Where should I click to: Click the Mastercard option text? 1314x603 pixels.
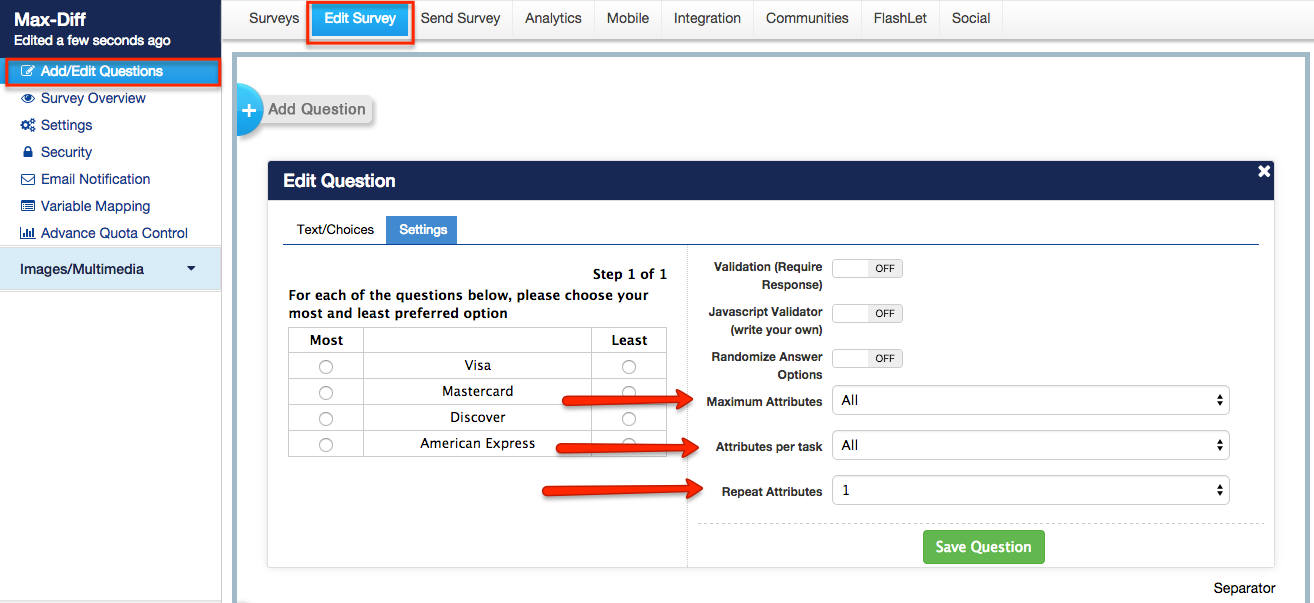pyautogui.click(x=478, y=392)
